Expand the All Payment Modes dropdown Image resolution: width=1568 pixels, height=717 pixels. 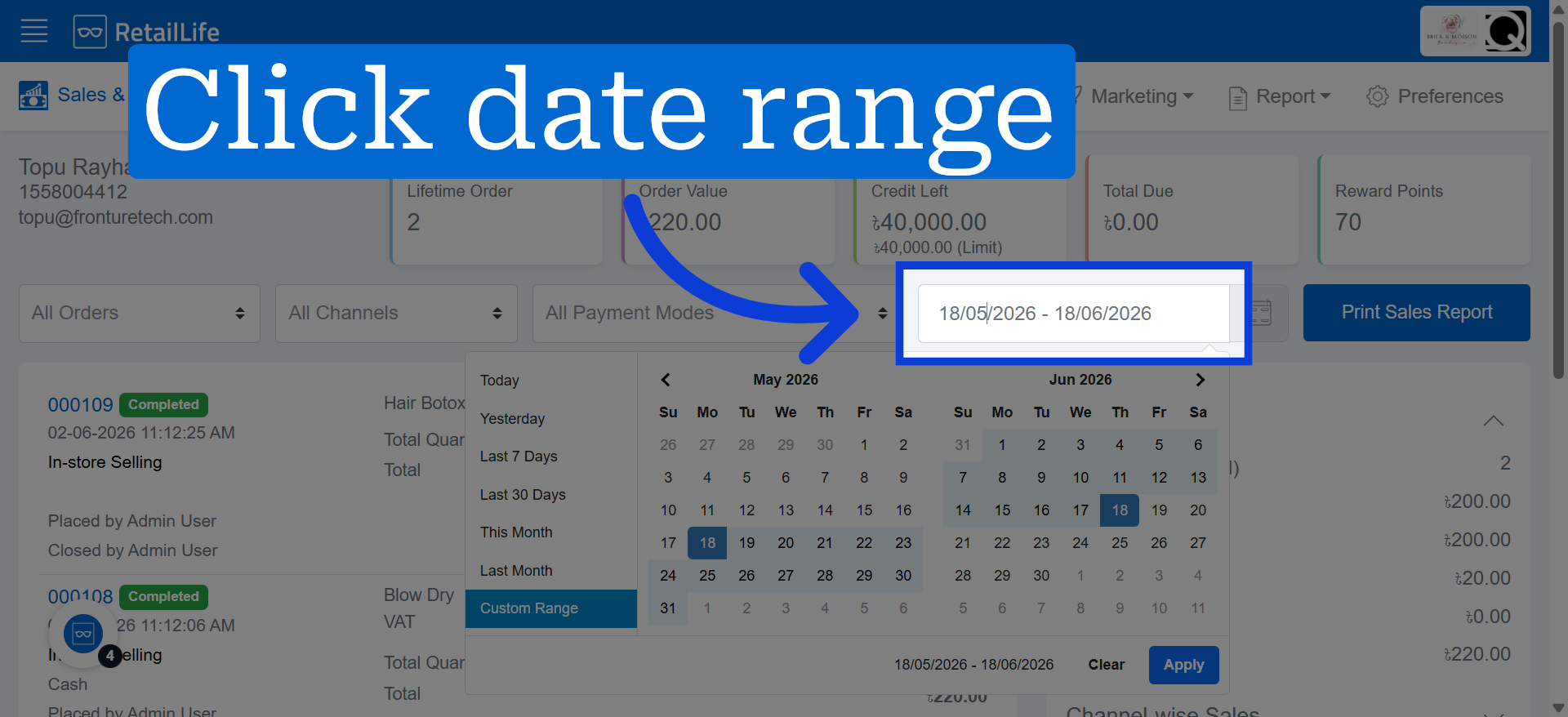click(715, 314)
